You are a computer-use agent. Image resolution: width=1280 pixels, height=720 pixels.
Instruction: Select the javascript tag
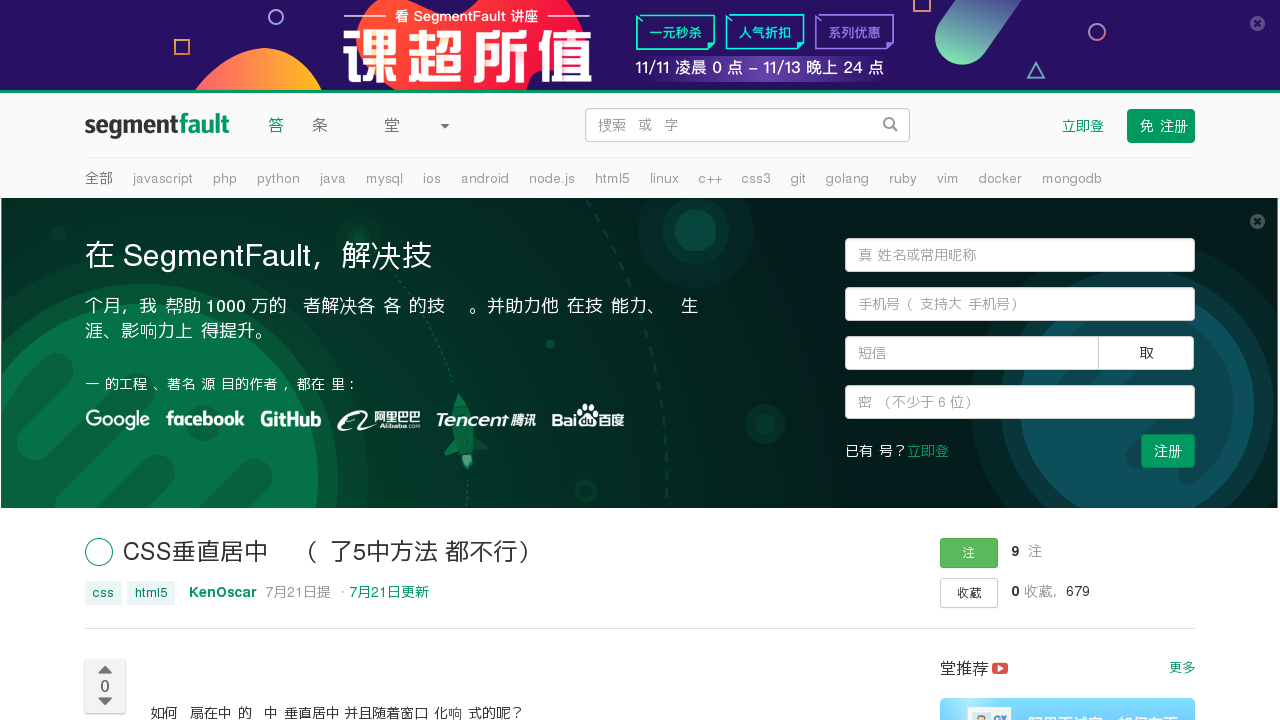[163, 178]
